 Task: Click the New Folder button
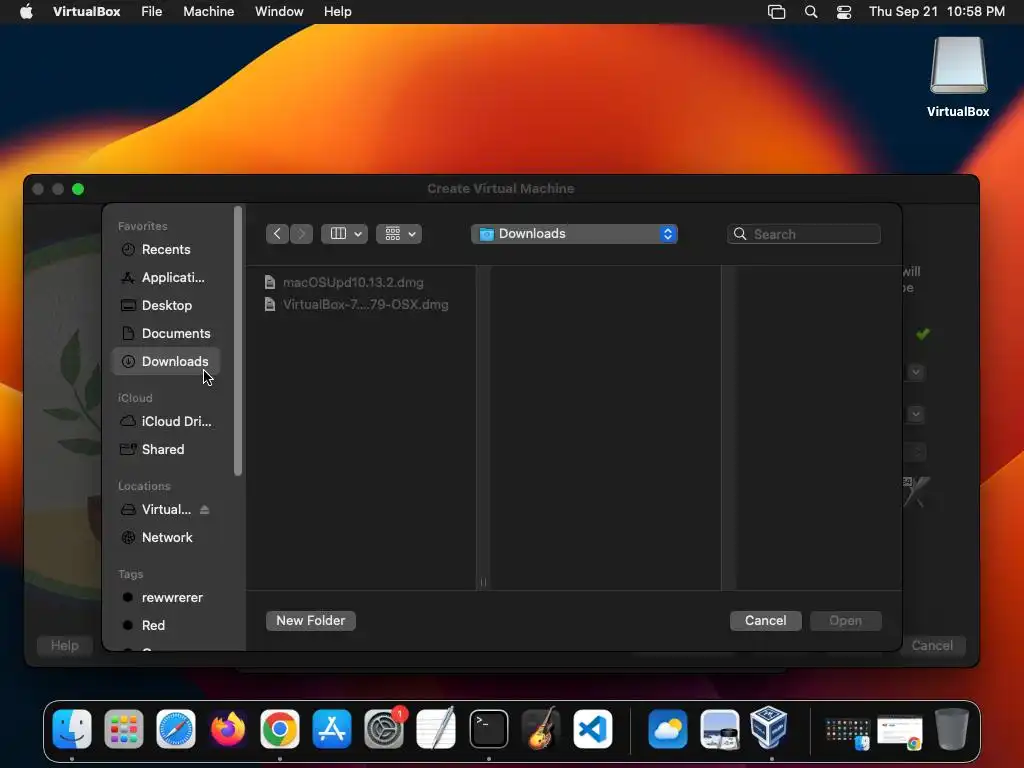(x=311, y=620)
